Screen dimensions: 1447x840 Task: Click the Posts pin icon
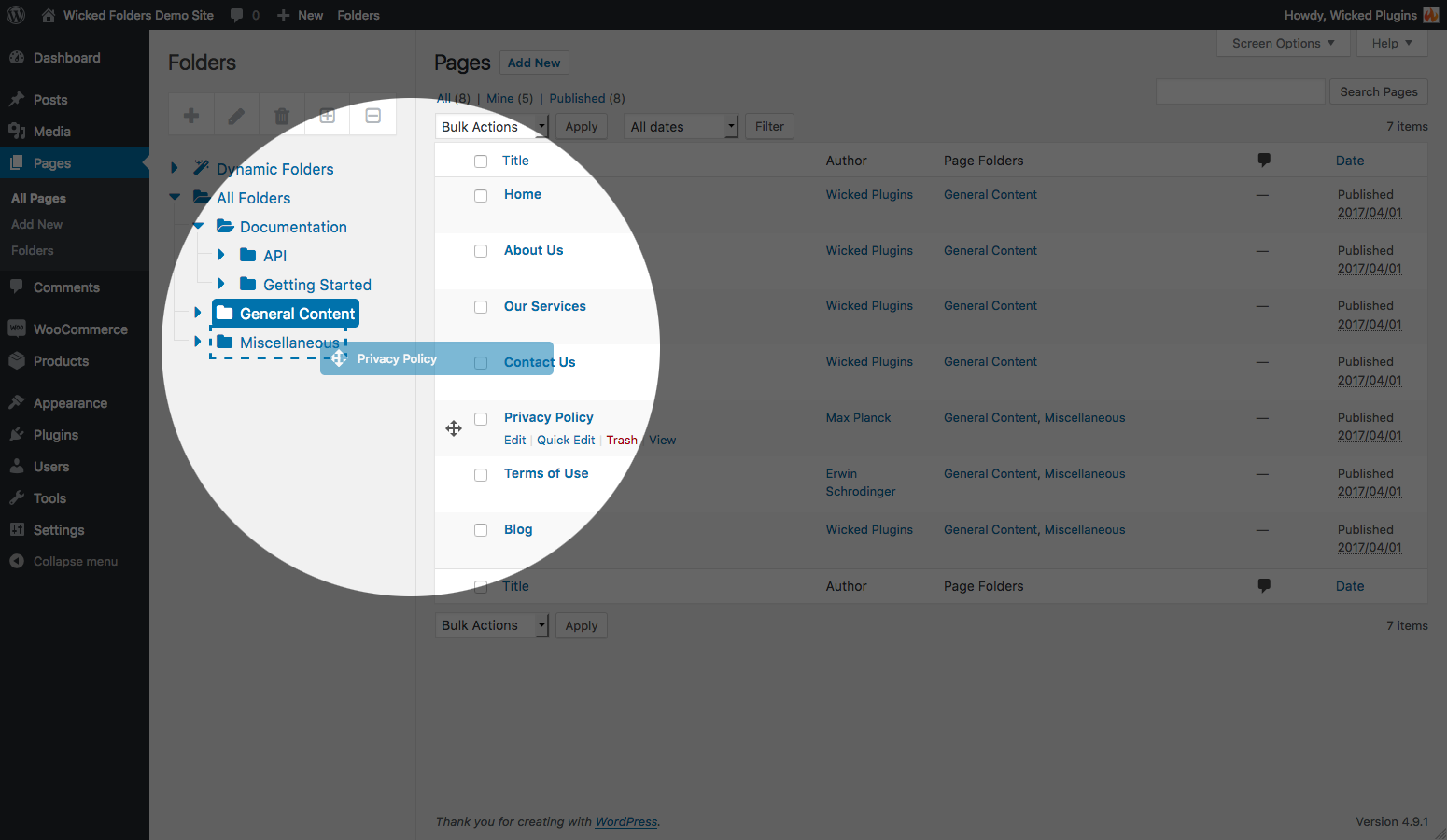pyautogui.click(x=17, y=99)
